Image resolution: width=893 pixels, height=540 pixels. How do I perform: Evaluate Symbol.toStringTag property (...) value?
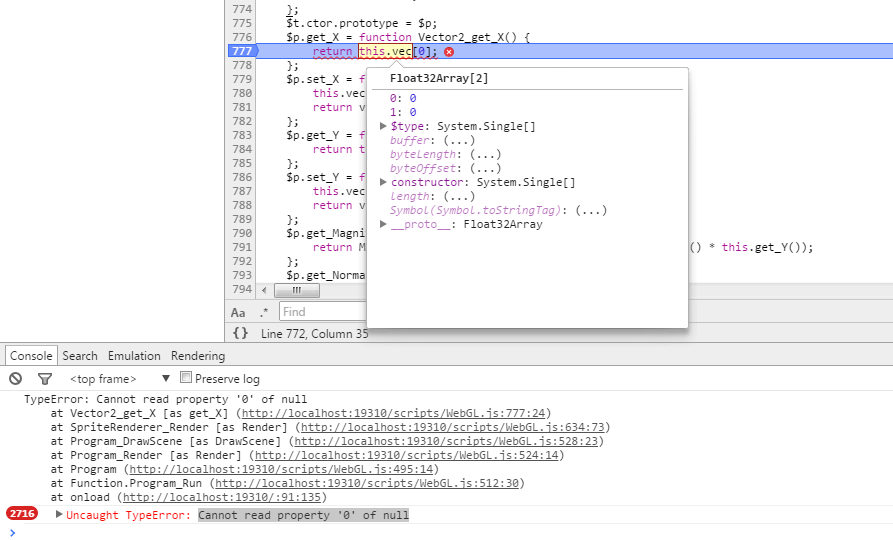[x=591, y=210]
